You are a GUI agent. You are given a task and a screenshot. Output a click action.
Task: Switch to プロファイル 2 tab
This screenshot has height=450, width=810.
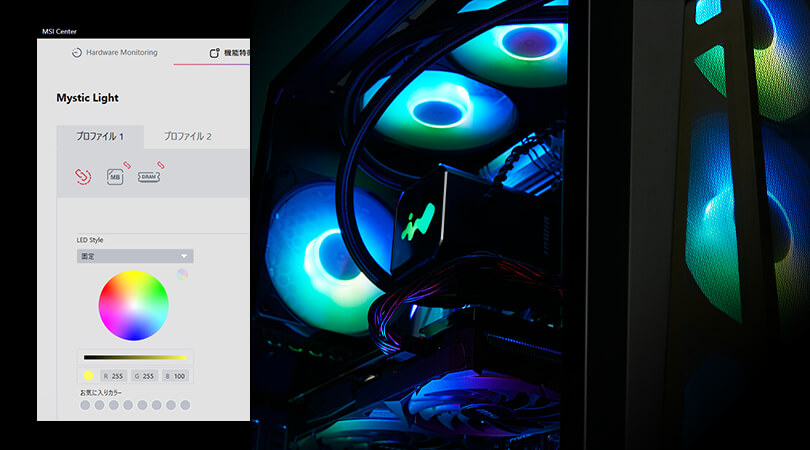188,136
